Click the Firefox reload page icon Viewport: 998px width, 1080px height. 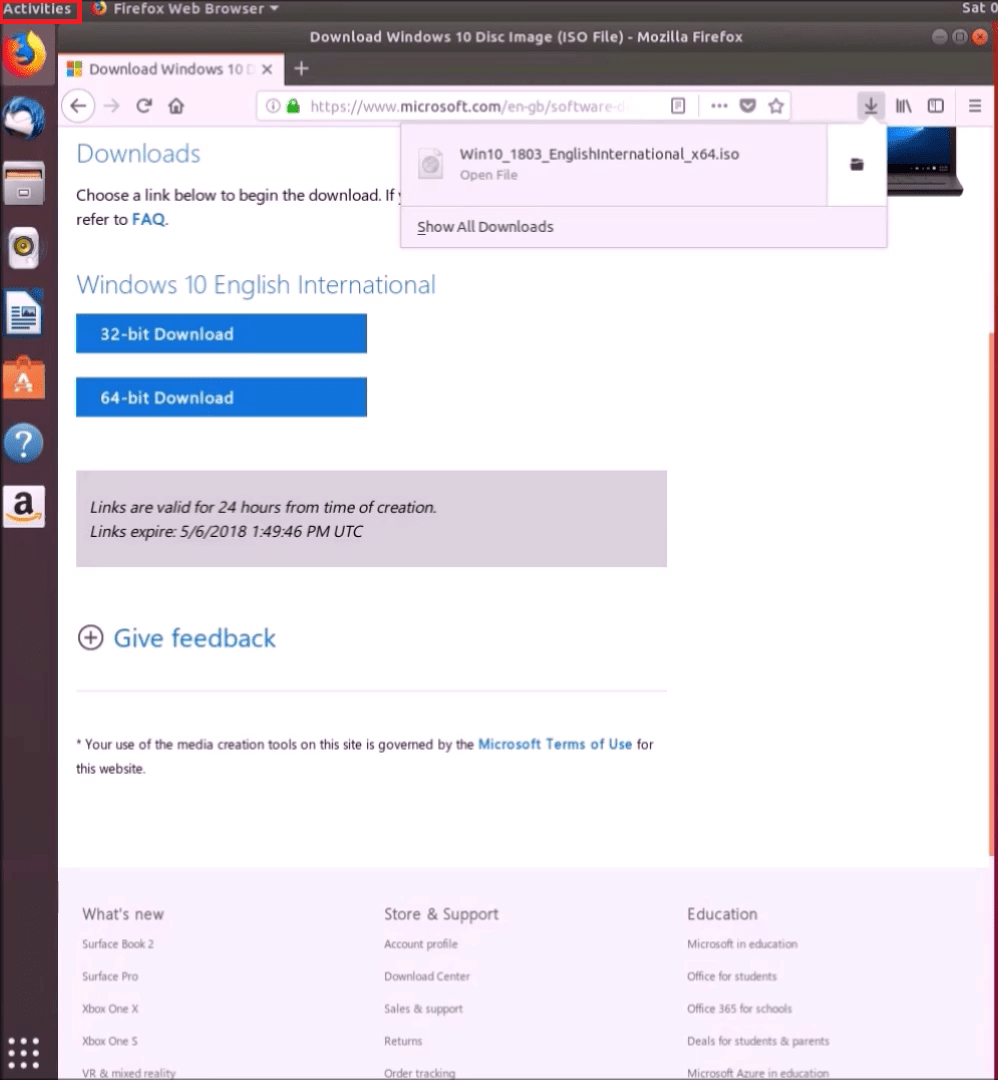144,106
